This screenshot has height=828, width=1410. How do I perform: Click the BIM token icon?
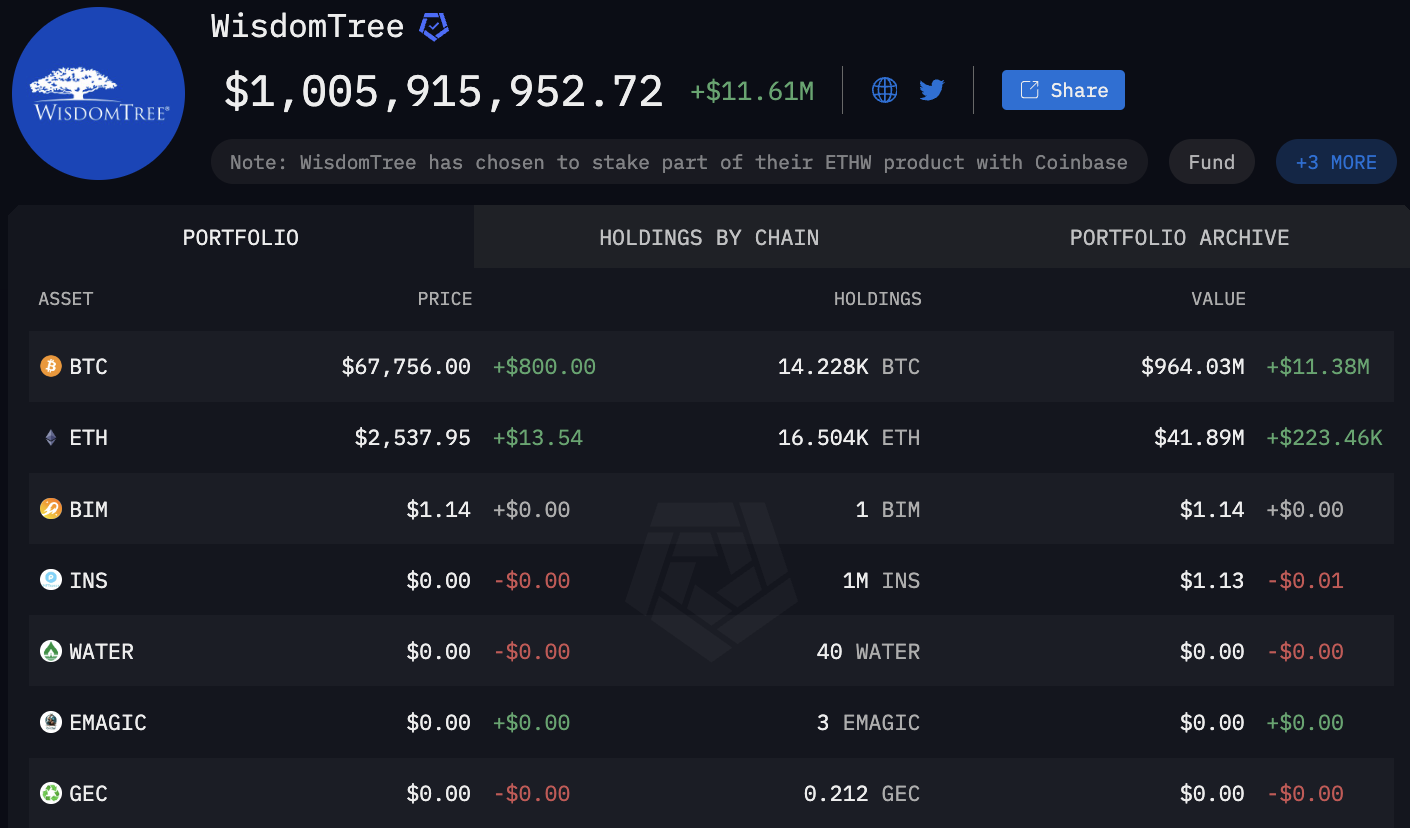(51, 509)
